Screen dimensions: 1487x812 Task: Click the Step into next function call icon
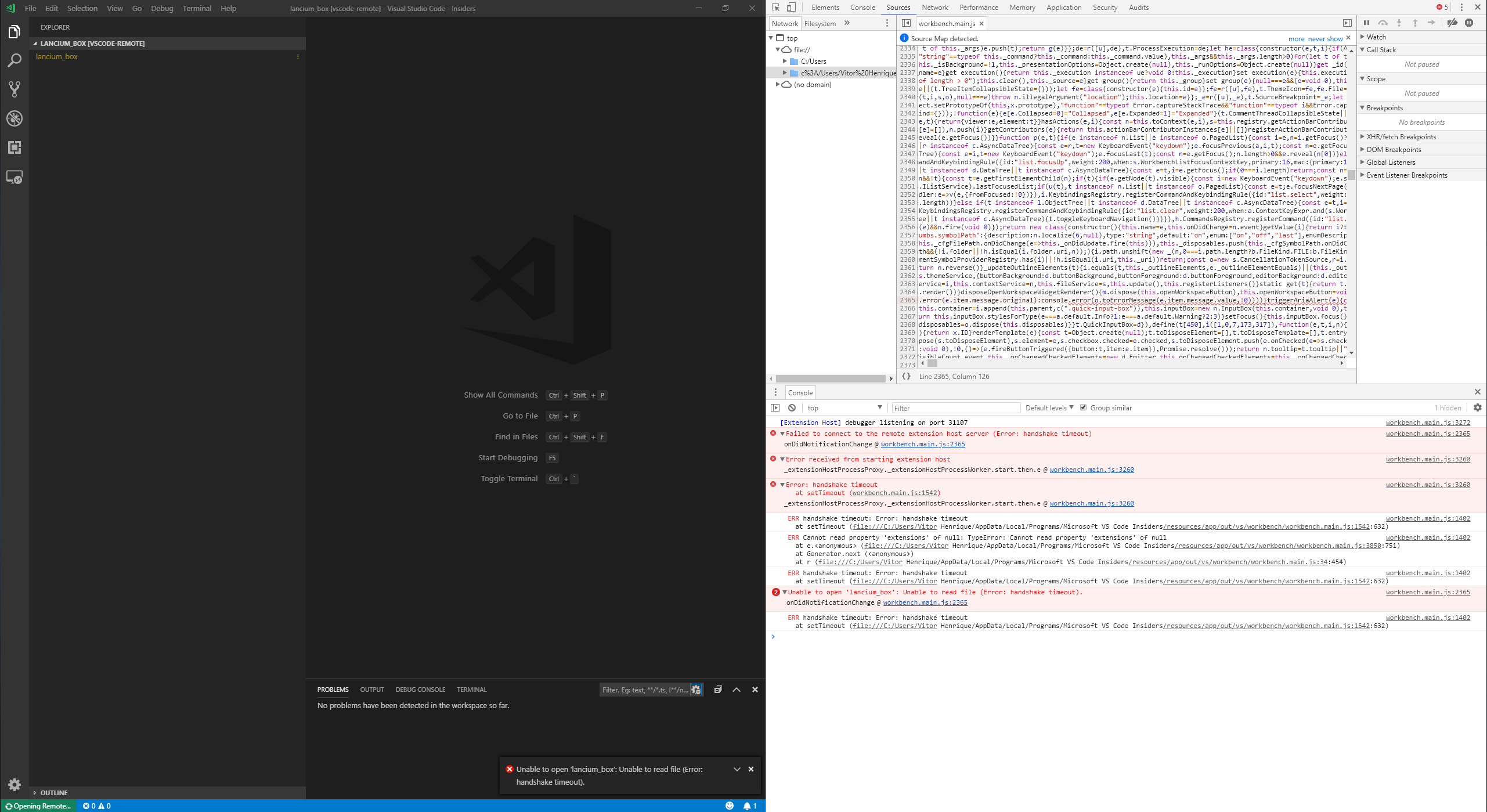[x=1399, y=23]
